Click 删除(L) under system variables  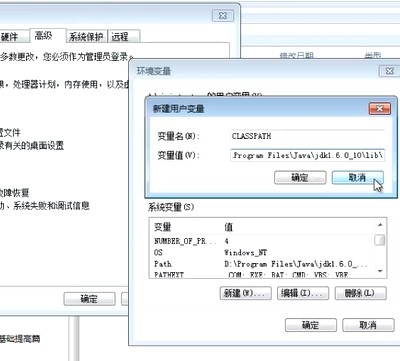point(361,293)
